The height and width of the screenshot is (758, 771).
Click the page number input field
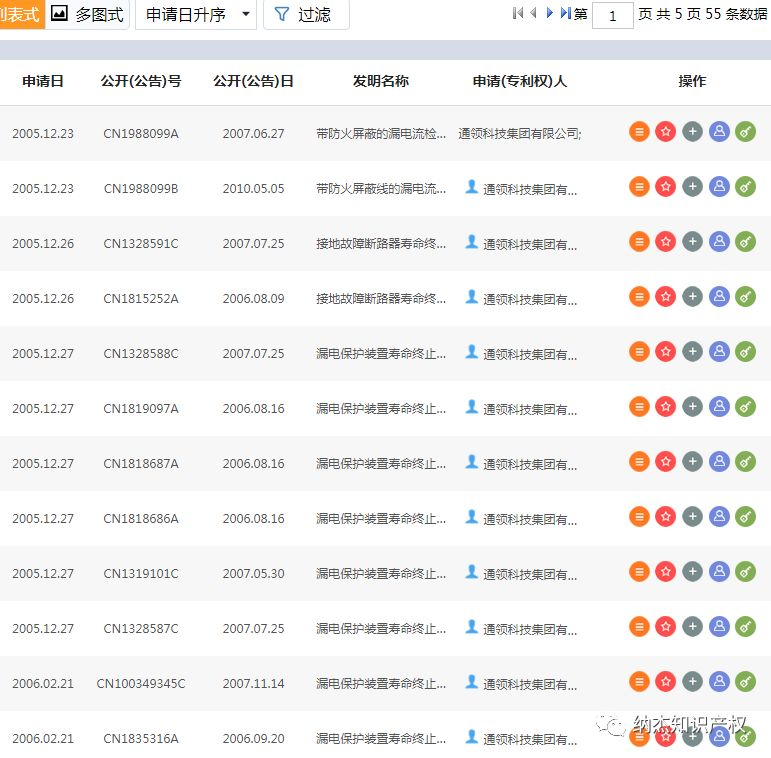coord(613,16)
